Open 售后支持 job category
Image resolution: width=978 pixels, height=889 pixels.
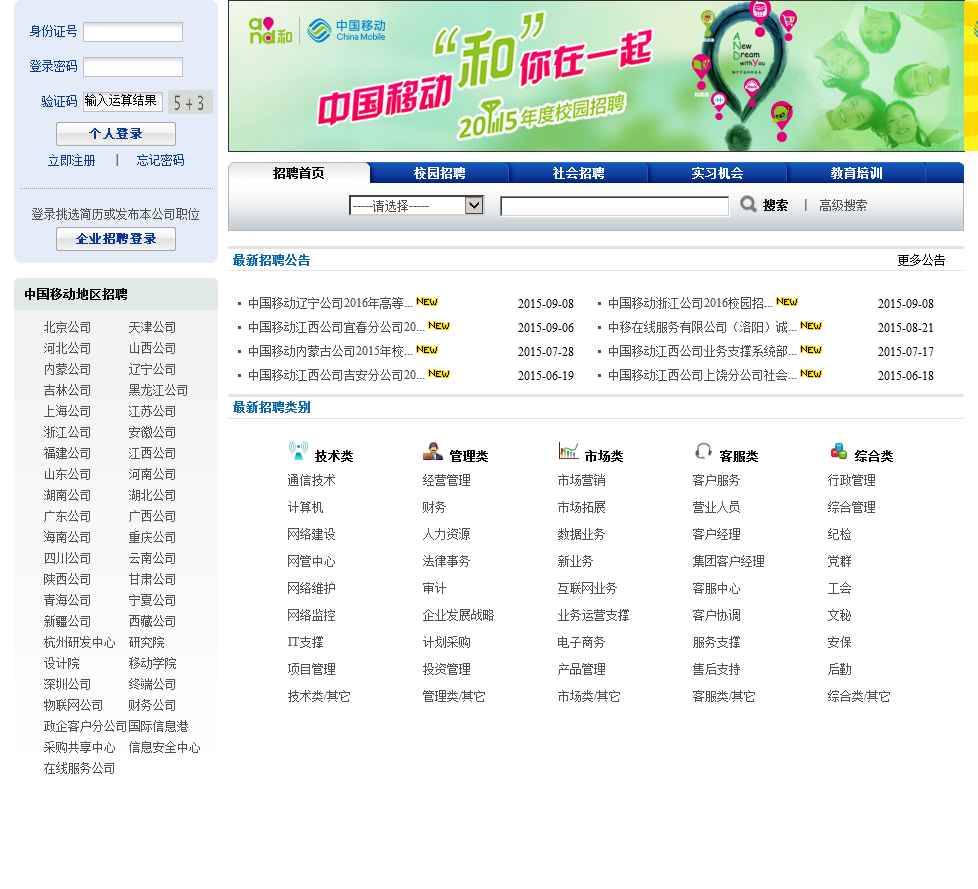(x=716, y=669)
